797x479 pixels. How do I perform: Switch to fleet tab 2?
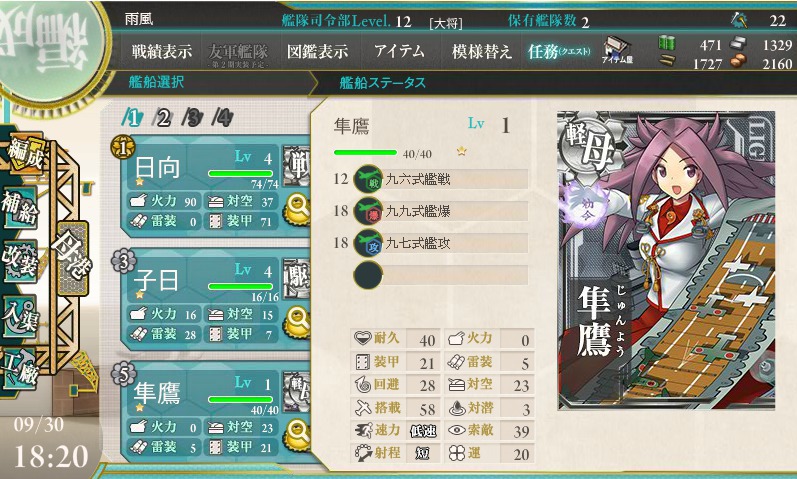[163, 117]
